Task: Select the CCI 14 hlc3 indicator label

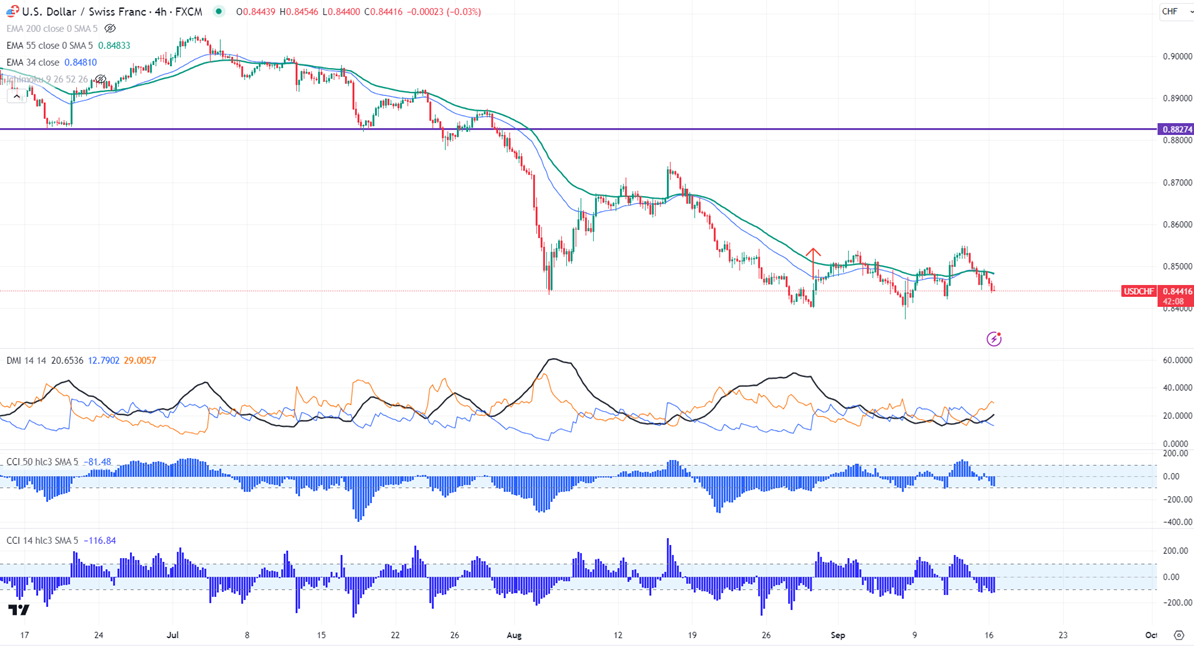Action: coord(42,540)
